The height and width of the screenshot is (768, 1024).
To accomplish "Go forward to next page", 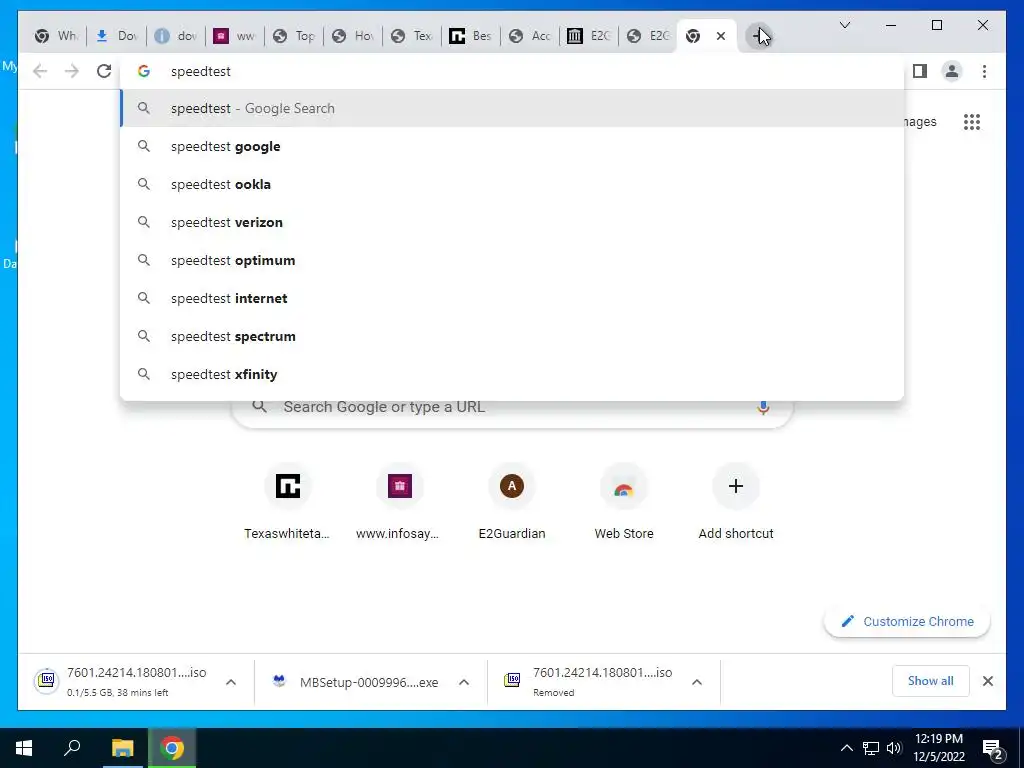I will [72, 71].
